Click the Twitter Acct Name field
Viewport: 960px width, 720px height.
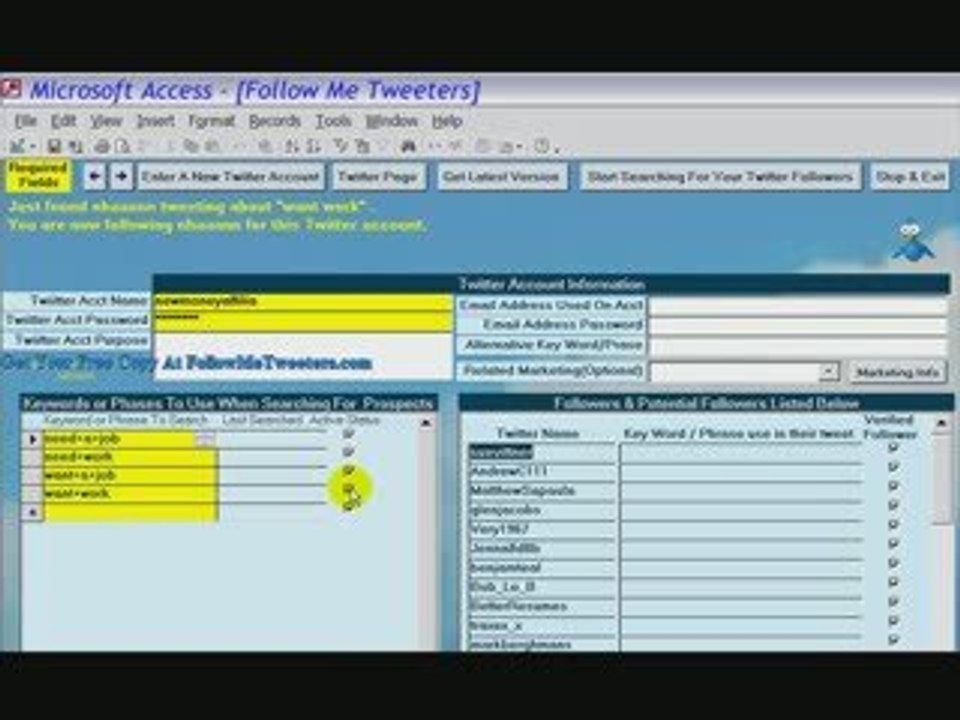tap(303, 301)
